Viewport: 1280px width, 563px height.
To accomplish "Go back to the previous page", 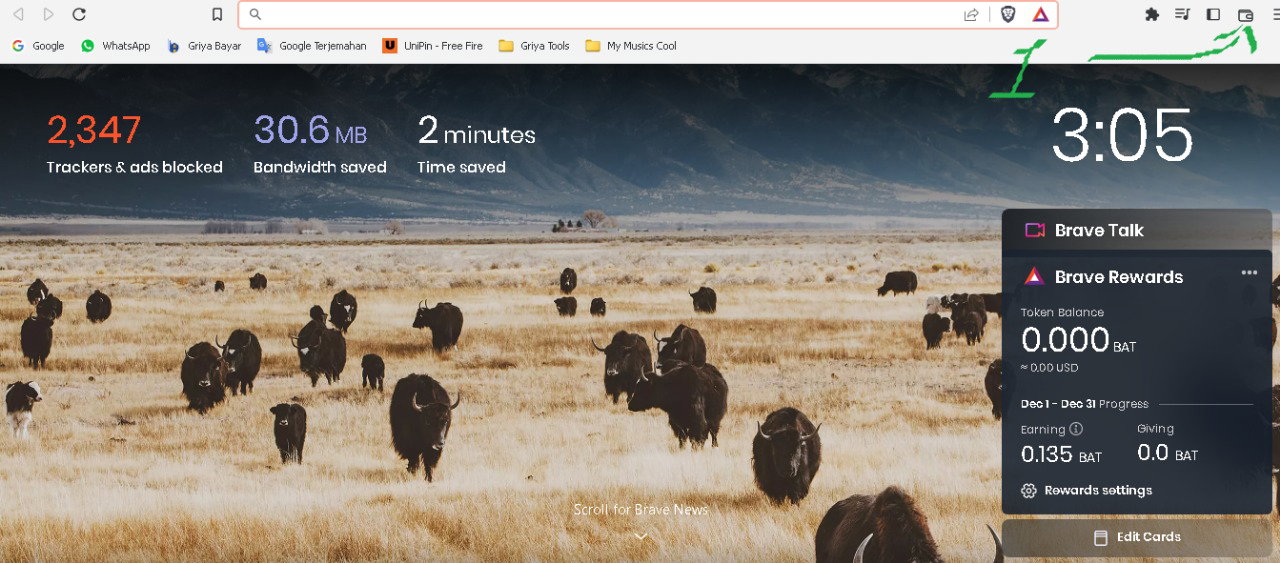I will point(18,14).
